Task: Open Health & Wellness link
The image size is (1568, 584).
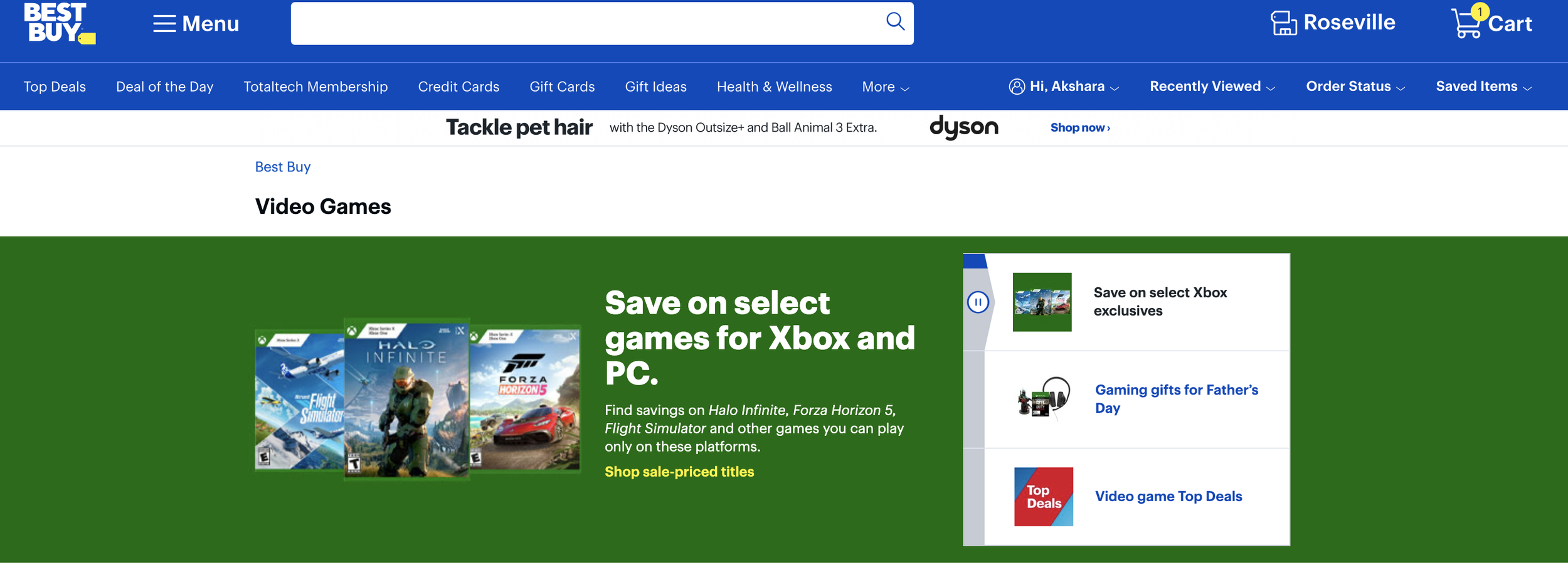Action: coord(774,87)
